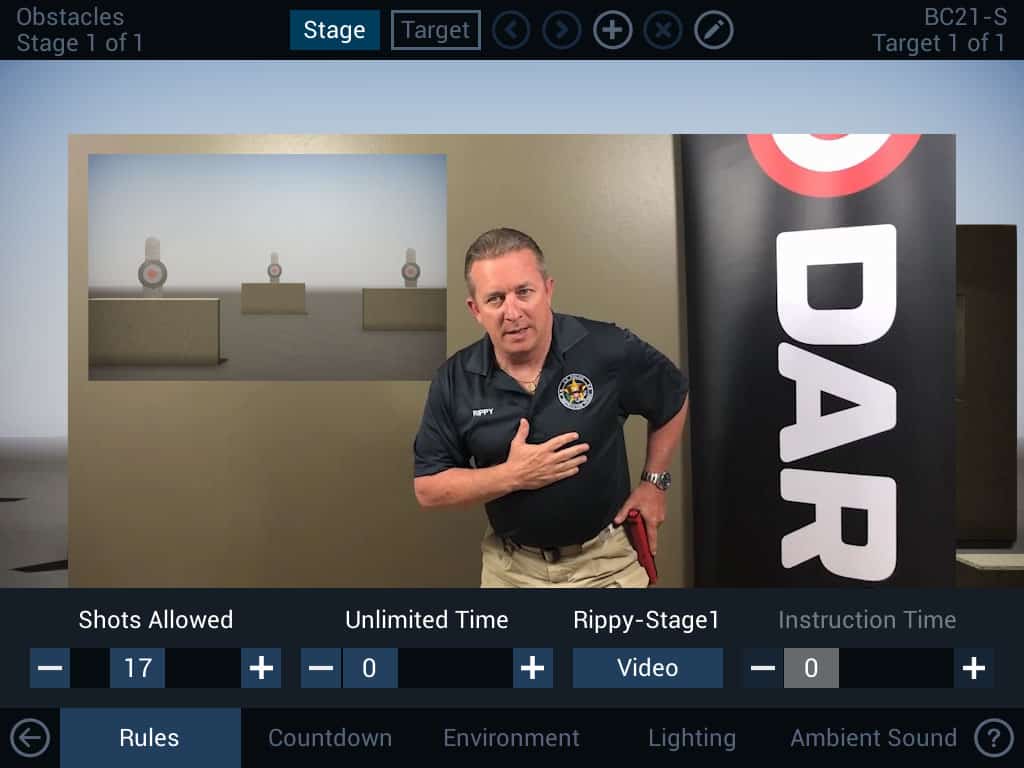The image size is (1024, 768).
Task: Click 'Obstacles' title text
Action: pyautogui.click(x=70, y=17)
